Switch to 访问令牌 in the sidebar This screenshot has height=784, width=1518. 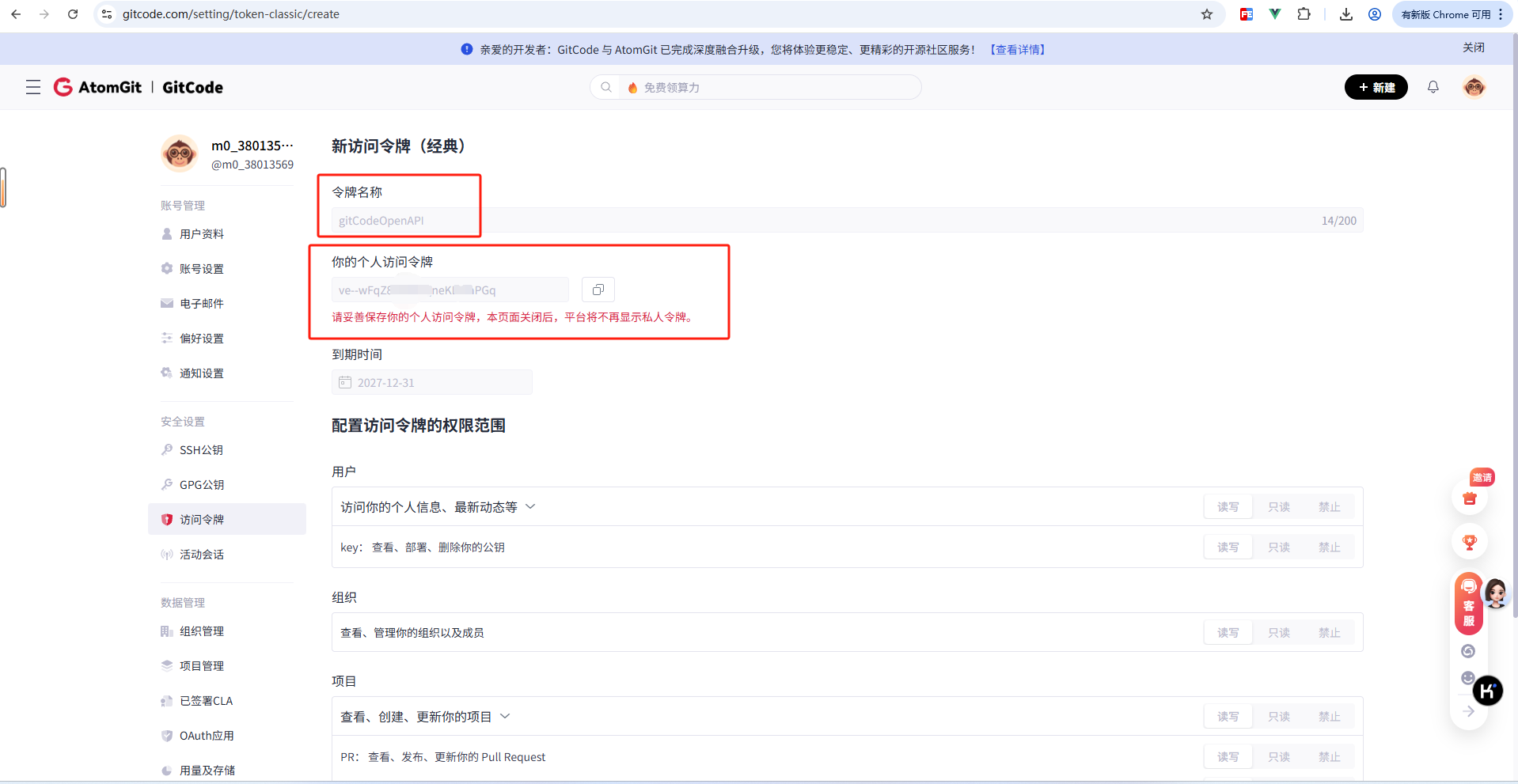coord(200,519)
